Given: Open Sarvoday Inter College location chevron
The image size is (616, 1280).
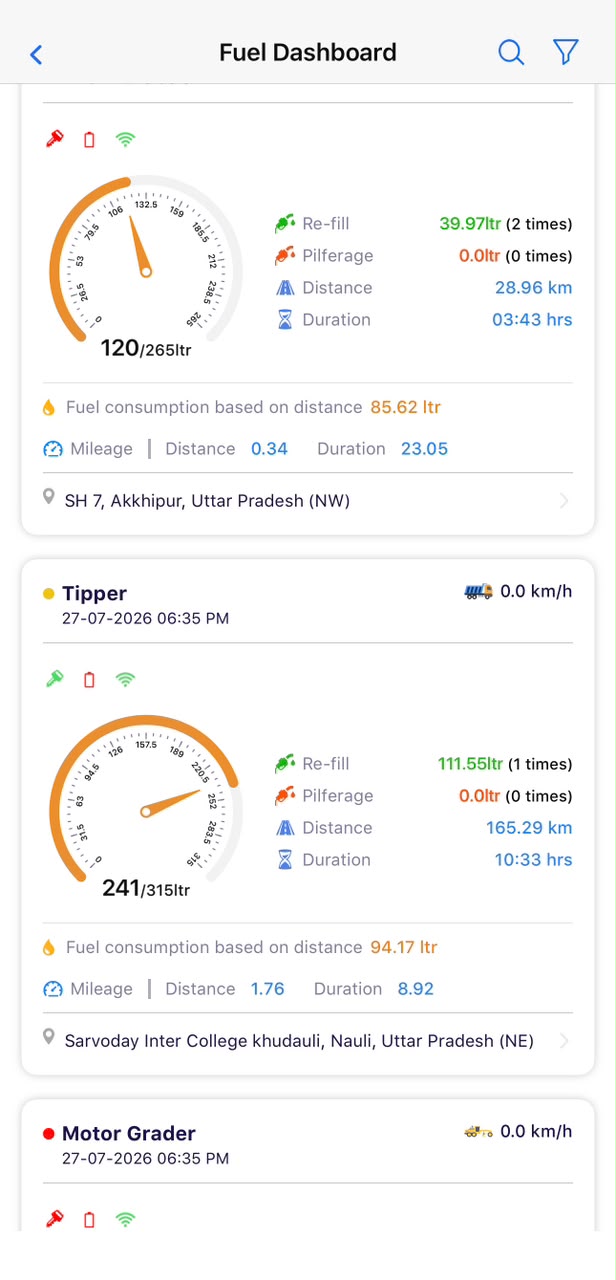Looking at the screenshot, I should pos(564,1041).
